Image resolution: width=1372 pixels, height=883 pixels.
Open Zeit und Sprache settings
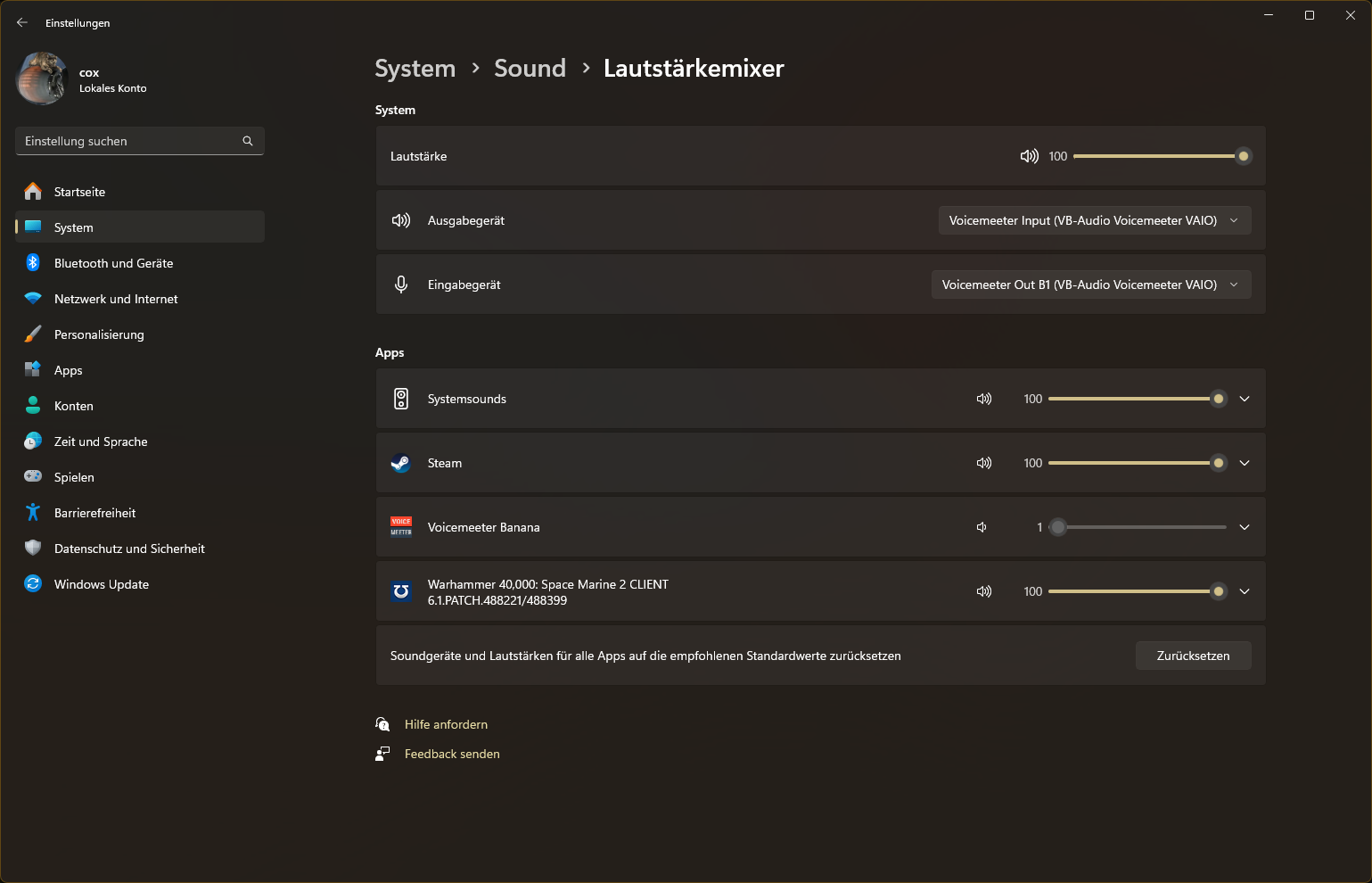point(140,441)
